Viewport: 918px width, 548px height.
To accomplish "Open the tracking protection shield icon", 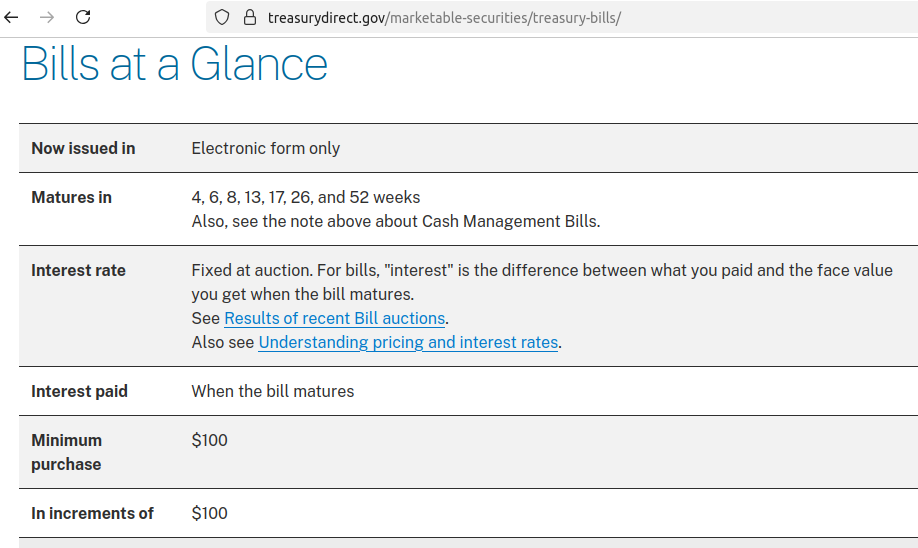I will tap(222, 18).
